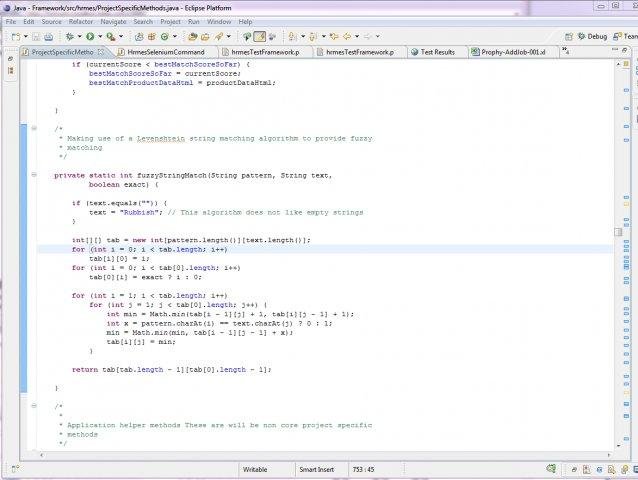Switch to the Test Results tab
638x480 pixels.
point(437,52)
